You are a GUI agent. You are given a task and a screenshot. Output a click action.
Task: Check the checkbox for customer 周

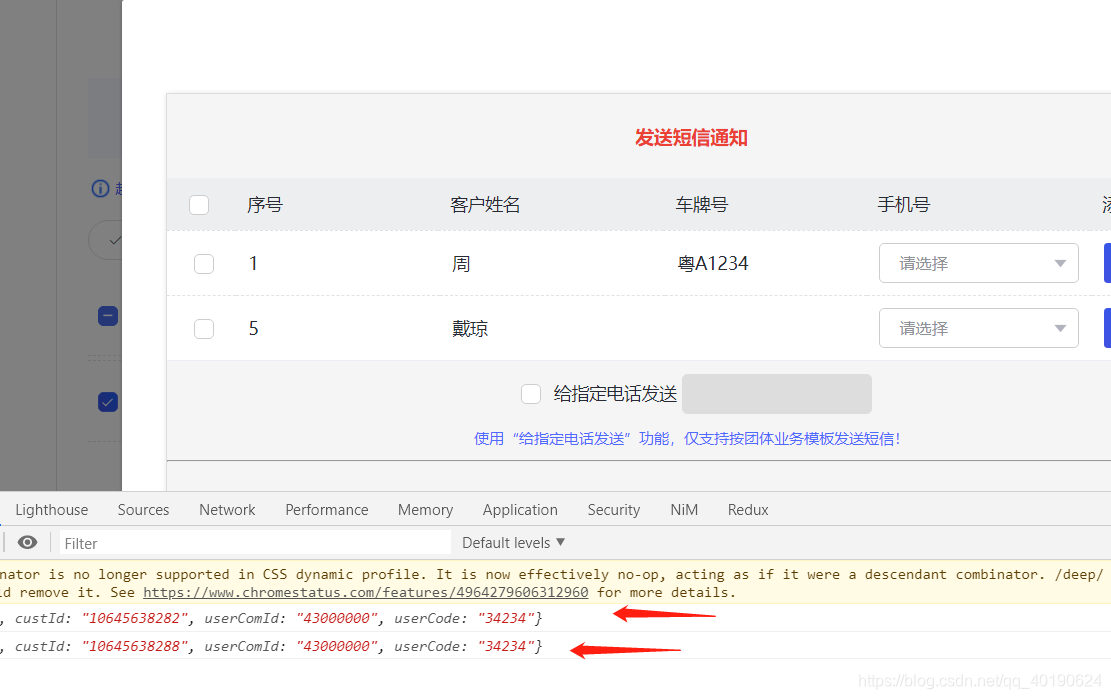click(203, 263)
